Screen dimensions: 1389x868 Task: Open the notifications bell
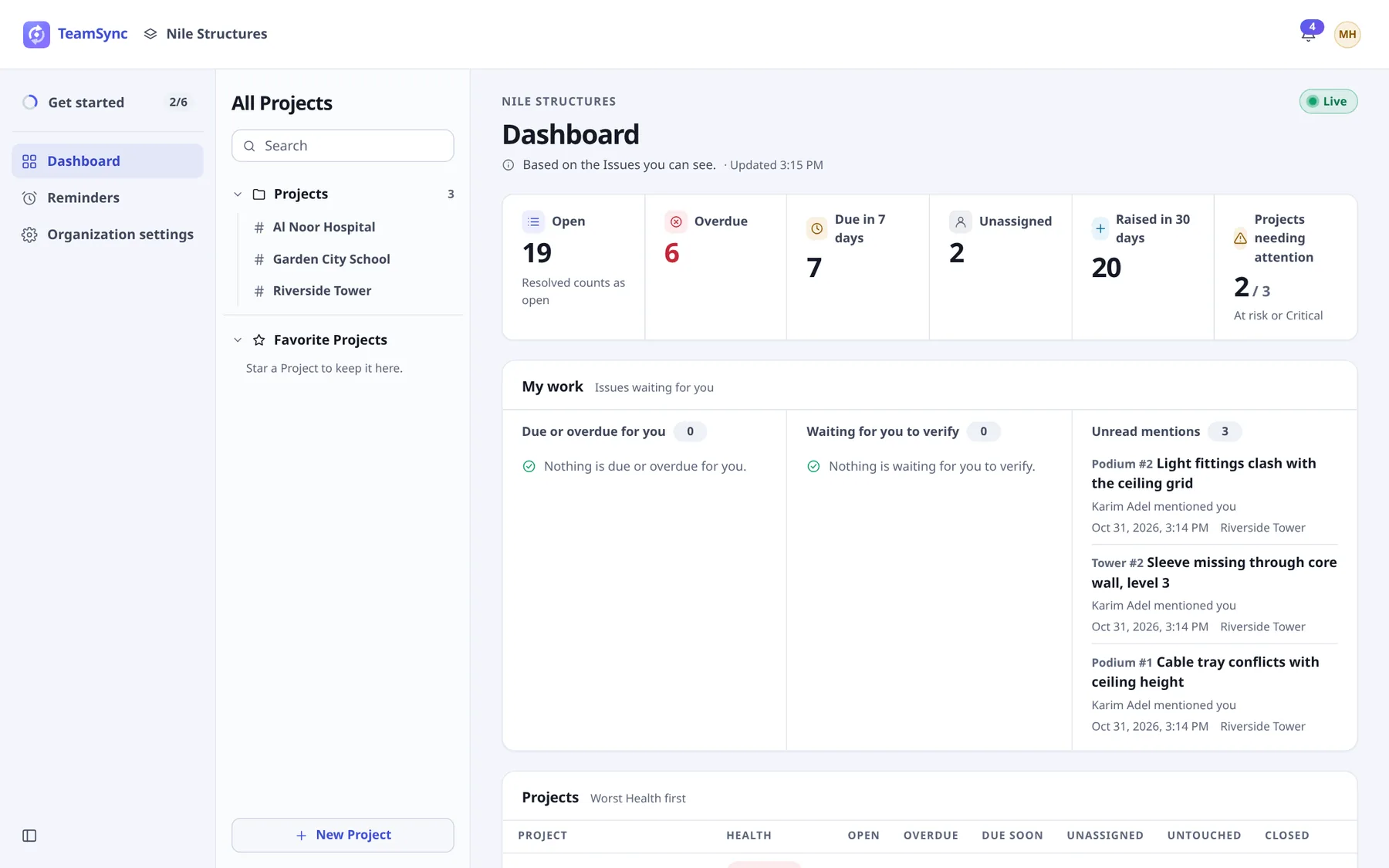[x=1308, y=34]
